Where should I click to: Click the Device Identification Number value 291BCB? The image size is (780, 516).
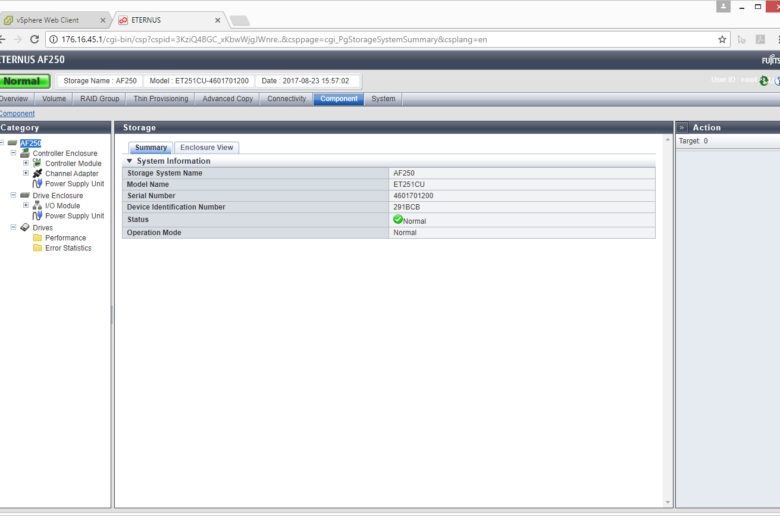click(406, 207)
